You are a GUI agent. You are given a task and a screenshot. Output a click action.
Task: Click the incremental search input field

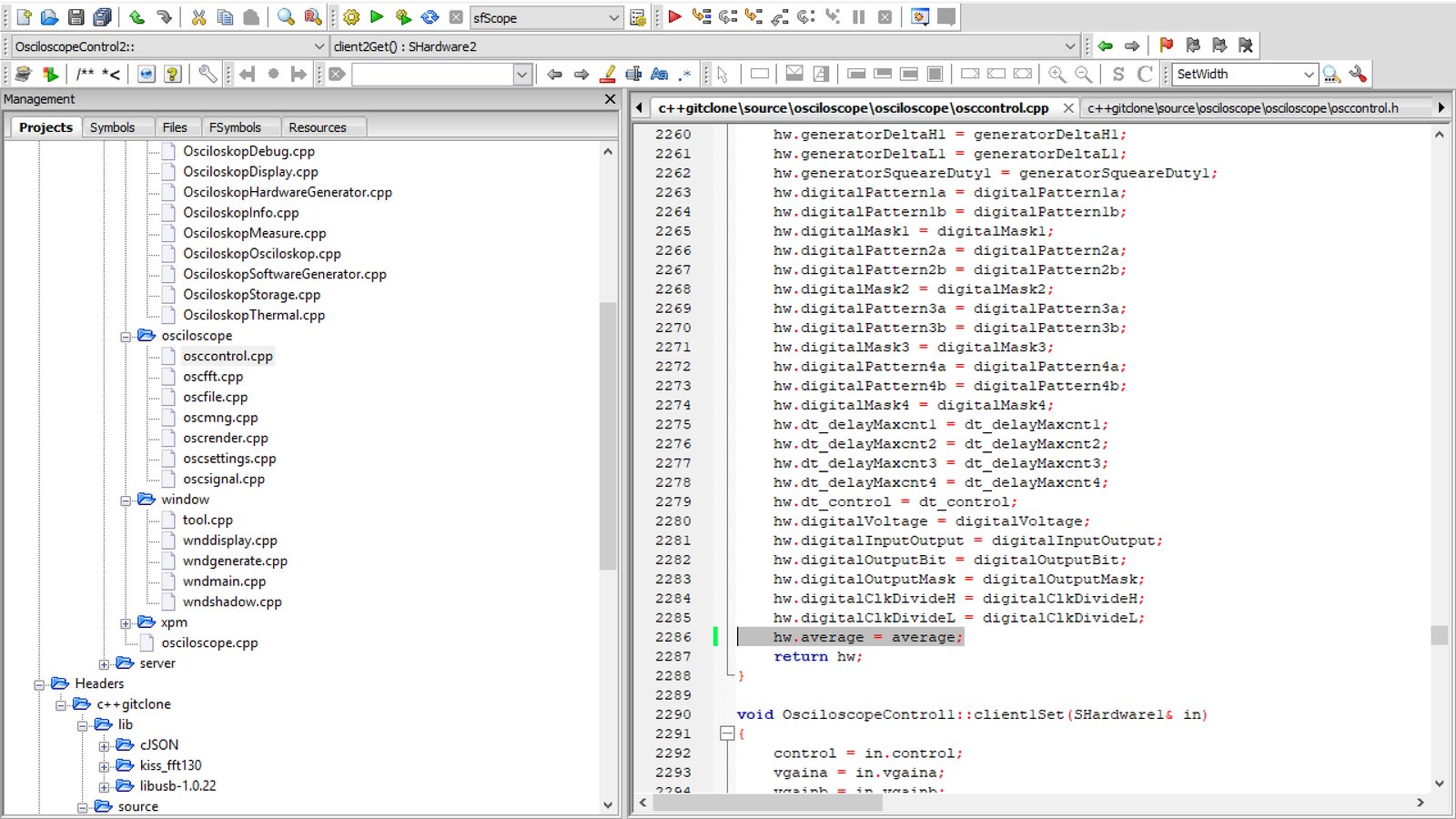click(433, 75)
